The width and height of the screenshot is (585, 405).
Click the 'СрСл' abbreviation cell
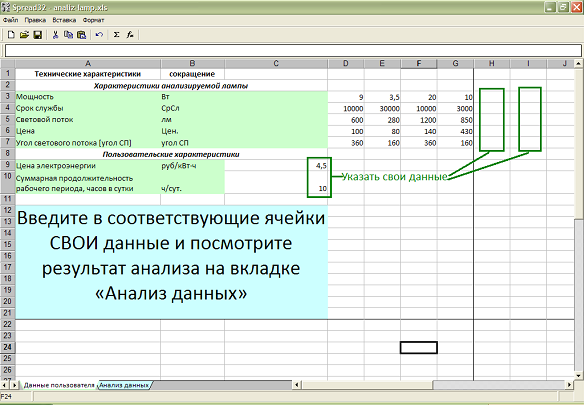click(x=193, y=108)
